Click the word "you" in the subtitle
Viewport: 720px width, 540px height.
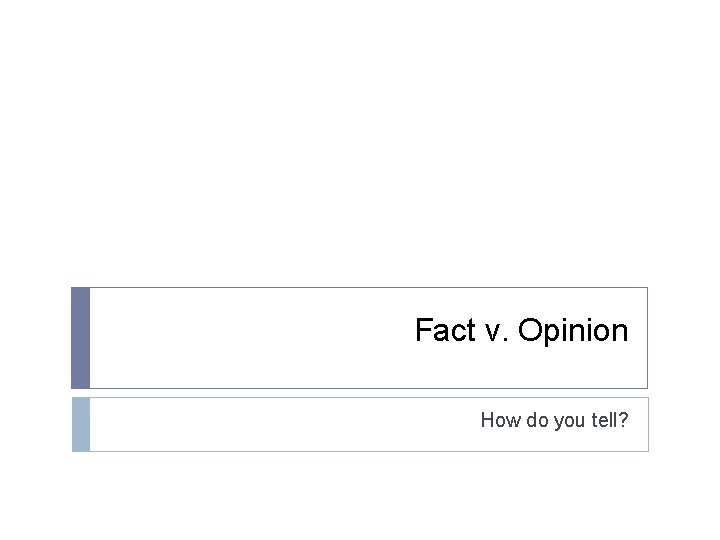[x=566, y=420]
